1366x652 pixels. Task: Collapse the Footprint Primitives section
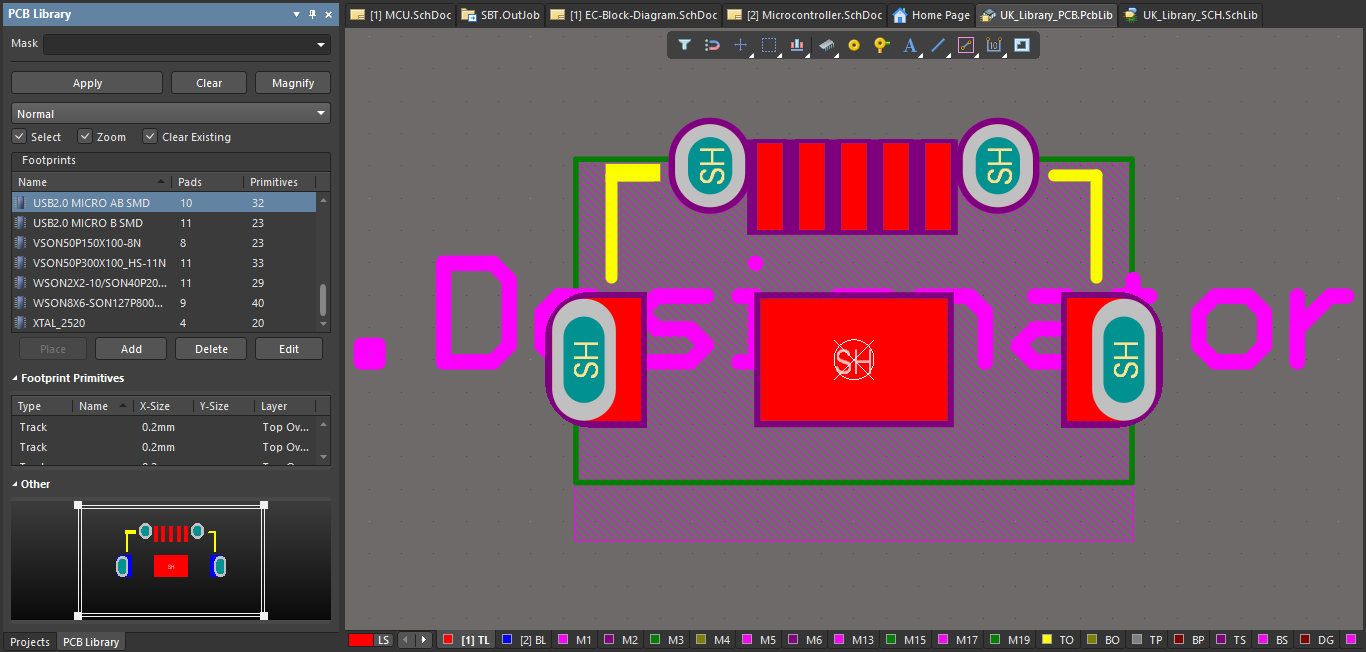coord(16,378)
